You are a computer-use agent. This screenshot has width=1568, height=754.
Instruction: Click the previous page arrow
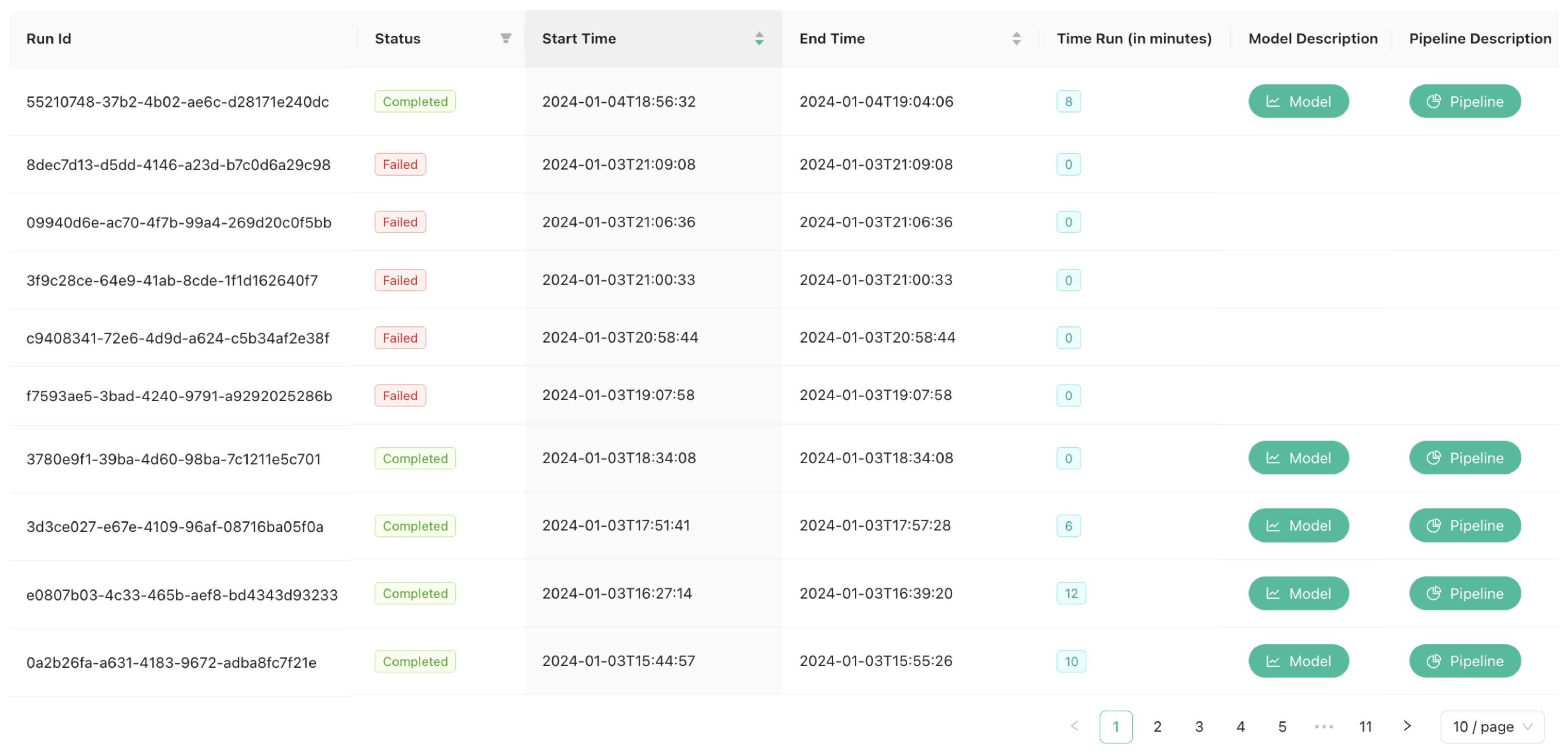[x=1074, y=725]
